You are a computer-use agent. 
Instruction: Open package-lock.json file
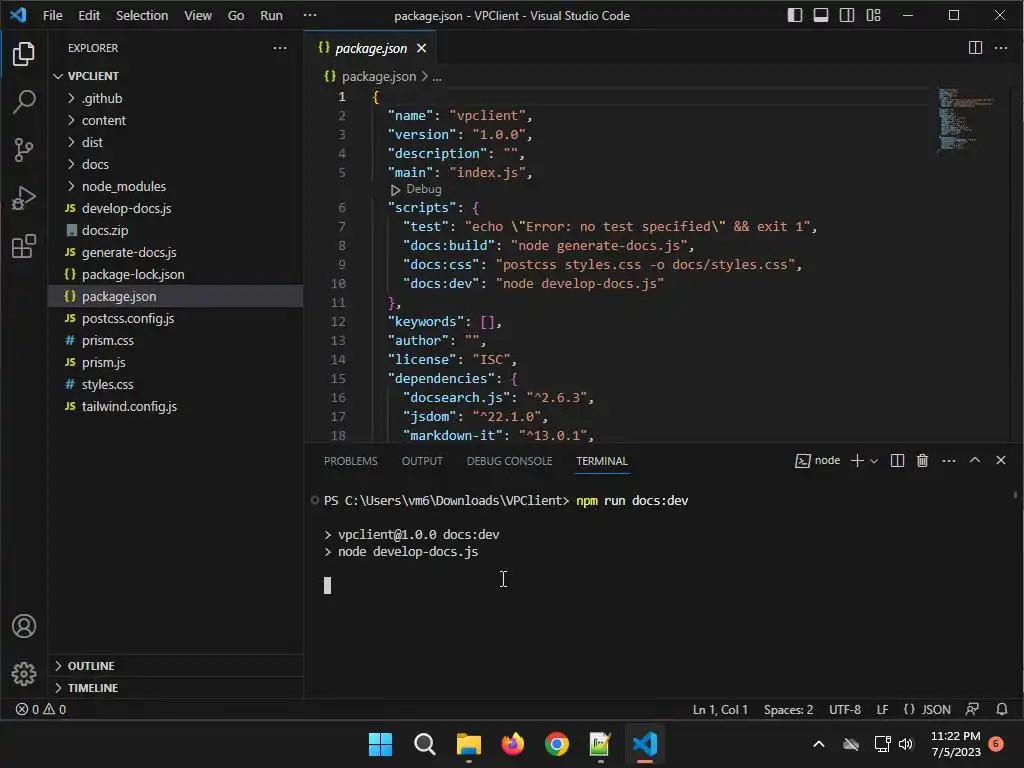coord(176,274)
